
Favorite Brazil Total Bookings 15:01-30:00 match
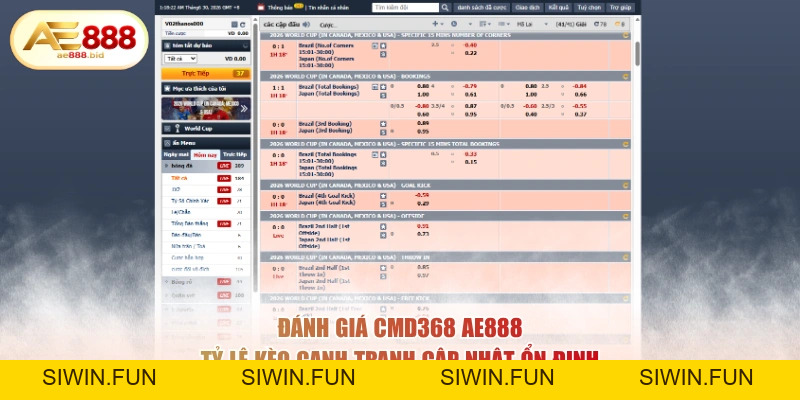tap(383, 155)
